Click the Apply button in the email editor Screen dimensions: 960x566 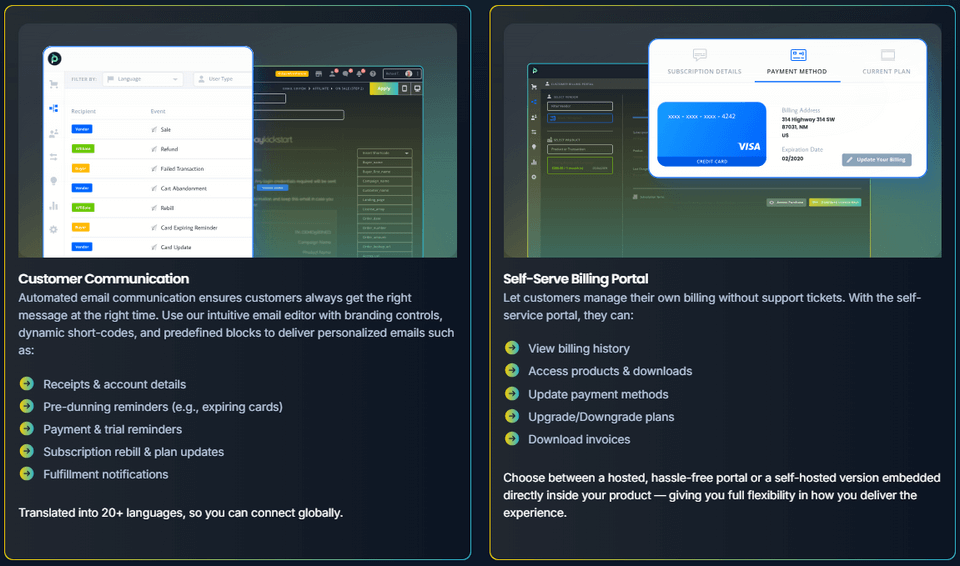[384, 89]
